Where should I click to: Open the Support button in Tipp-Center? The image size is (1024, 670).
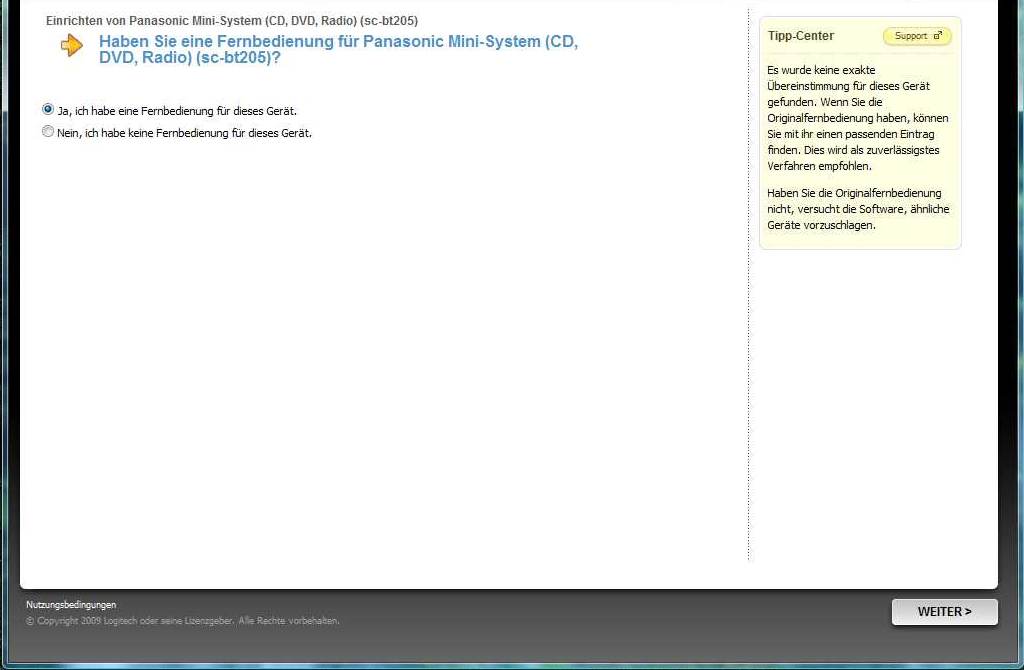917,36
